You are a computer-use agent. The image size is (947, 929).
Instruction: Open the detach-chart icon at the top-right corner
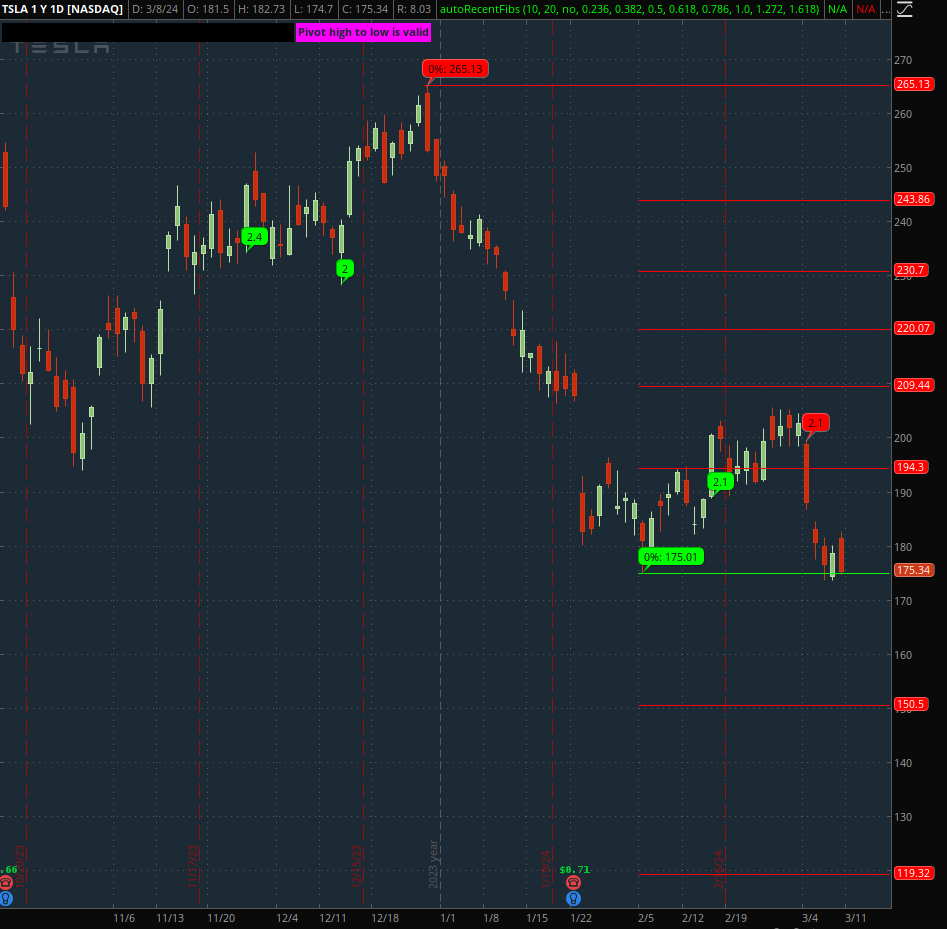905,9
